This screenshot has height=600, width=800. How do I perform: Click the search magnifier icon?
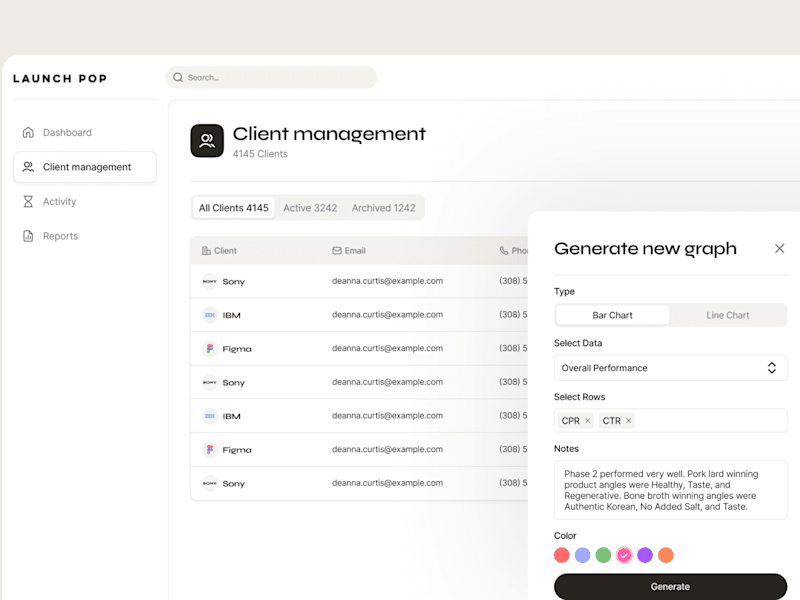point(178,78)
